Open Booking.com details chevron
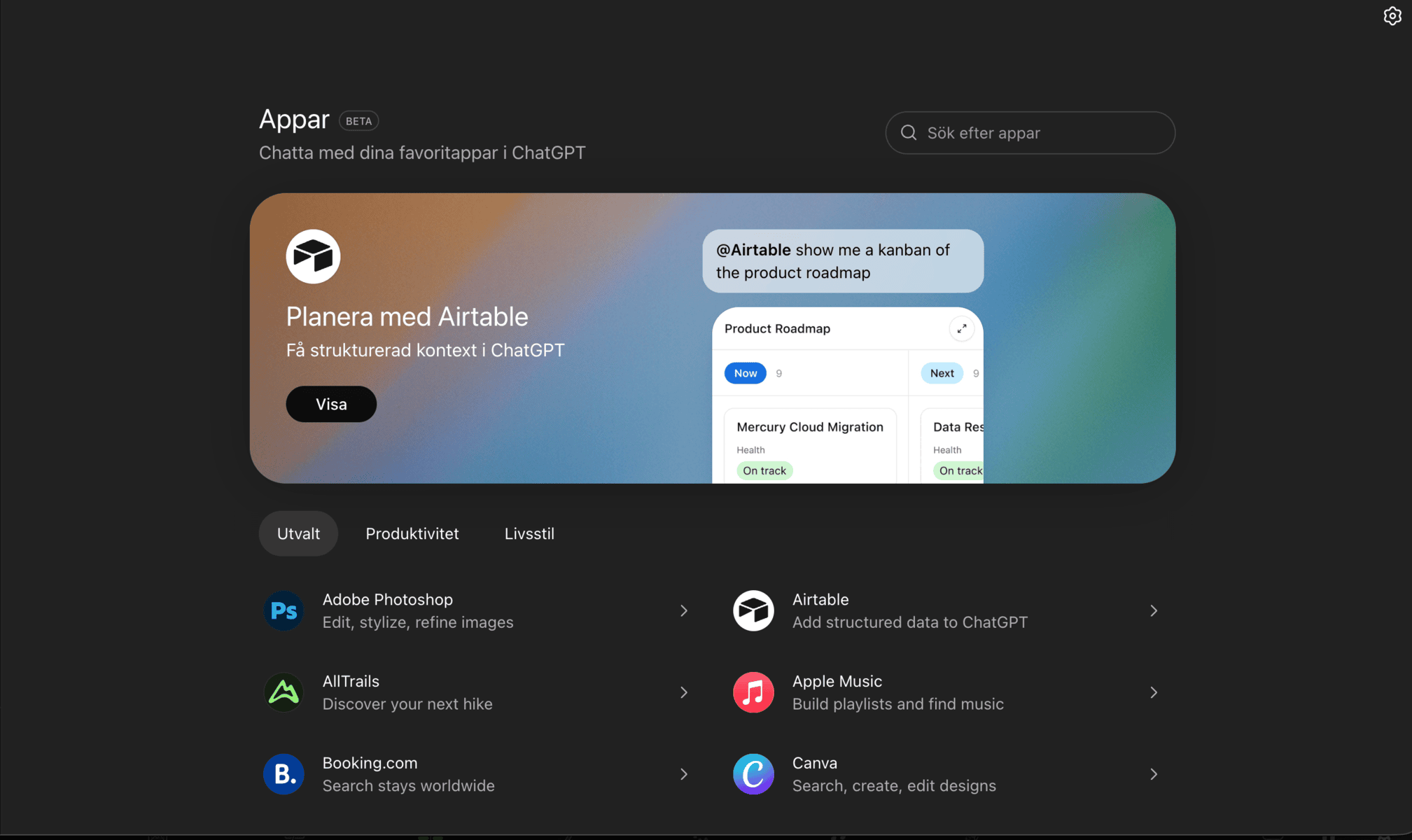Viewport: 1412px width, 840px height. tap(684, 774)
